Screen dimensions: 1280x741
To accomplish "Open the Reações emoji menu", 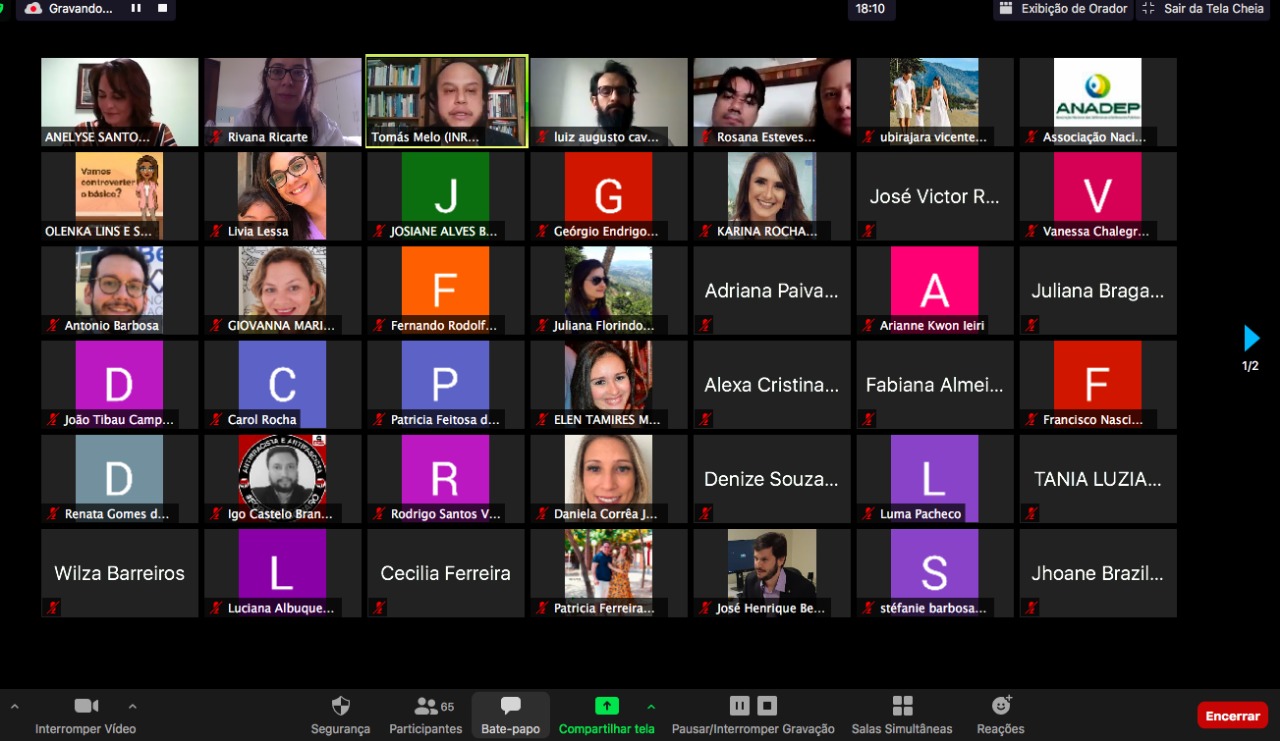I will pos(1000,707).
